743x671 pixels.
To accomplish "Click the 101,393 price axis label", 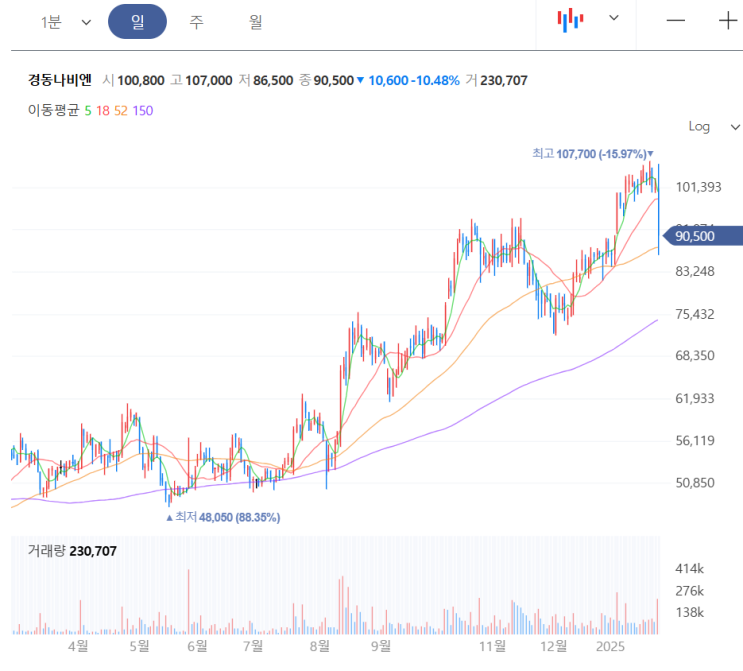I will pos(698,187).
